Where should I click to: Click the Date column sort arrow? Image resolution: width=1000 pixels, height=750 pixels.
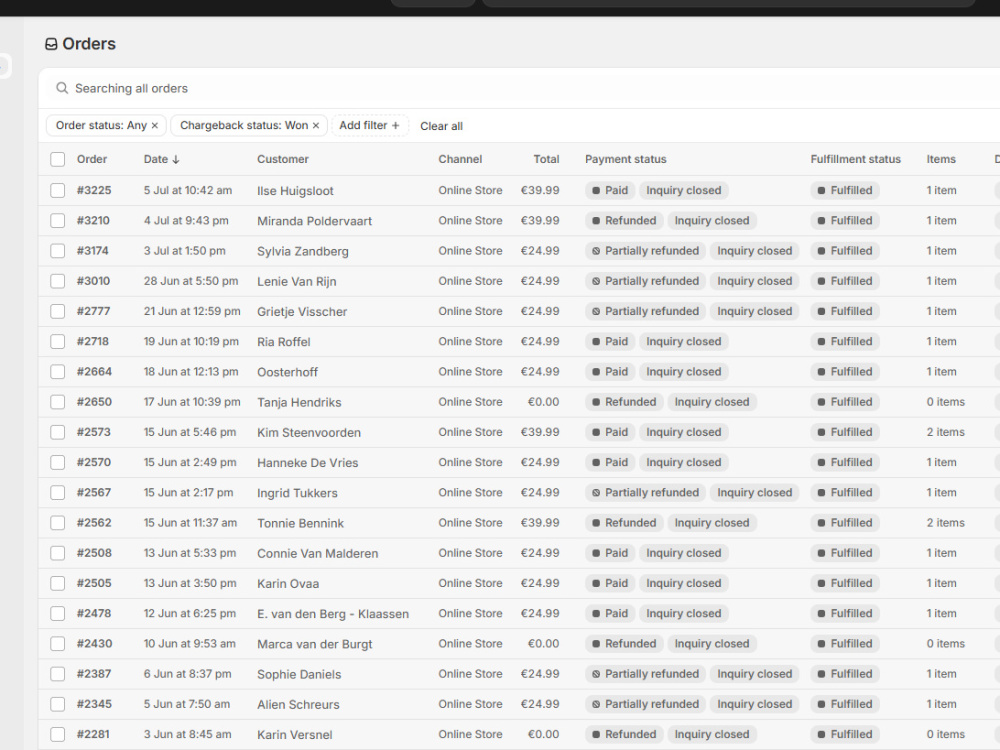click(176, 159)
